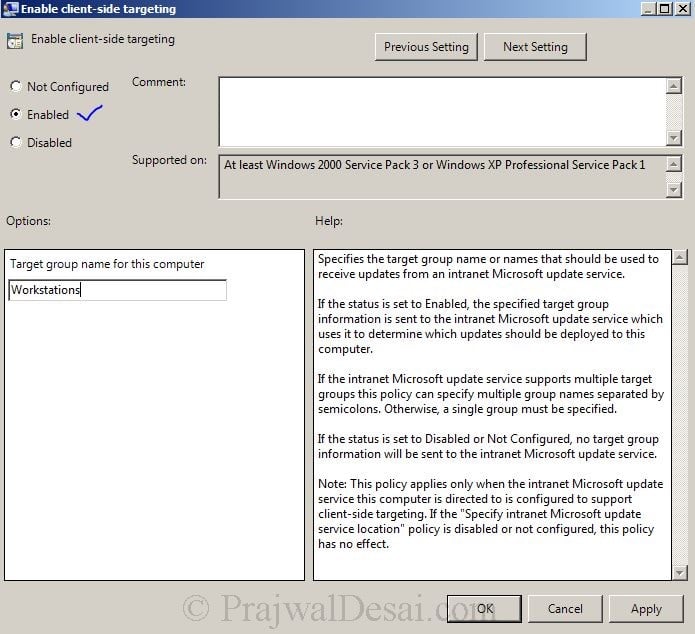Screen dimensions: 695x634
Task: Click the Supported on box scroll up arrow
Action: click(674, 164)
